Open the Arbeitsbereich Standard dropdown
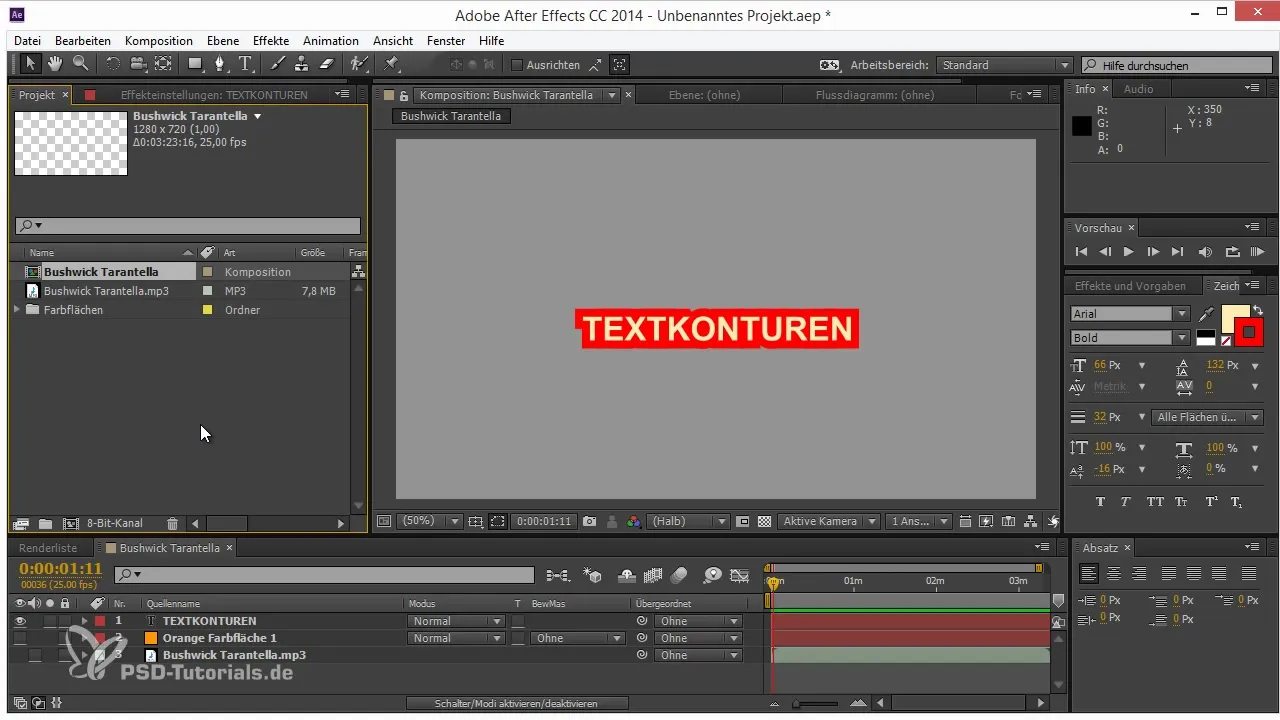Image resolution: width=1280 pixels, height=720 pixels. point(1004,65)
